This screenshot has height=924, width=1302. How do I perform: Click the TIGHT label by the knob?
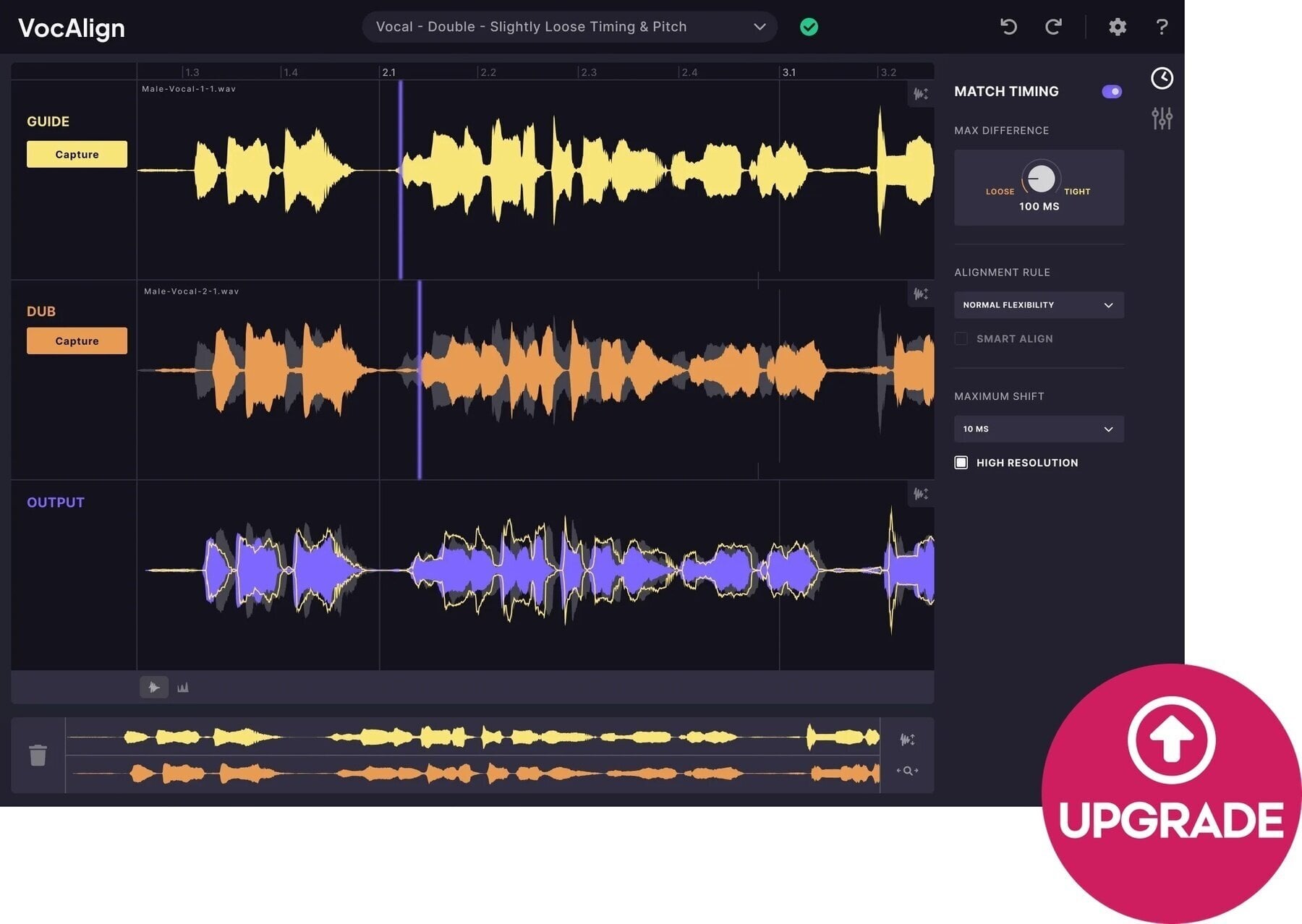coord(1077,192)
